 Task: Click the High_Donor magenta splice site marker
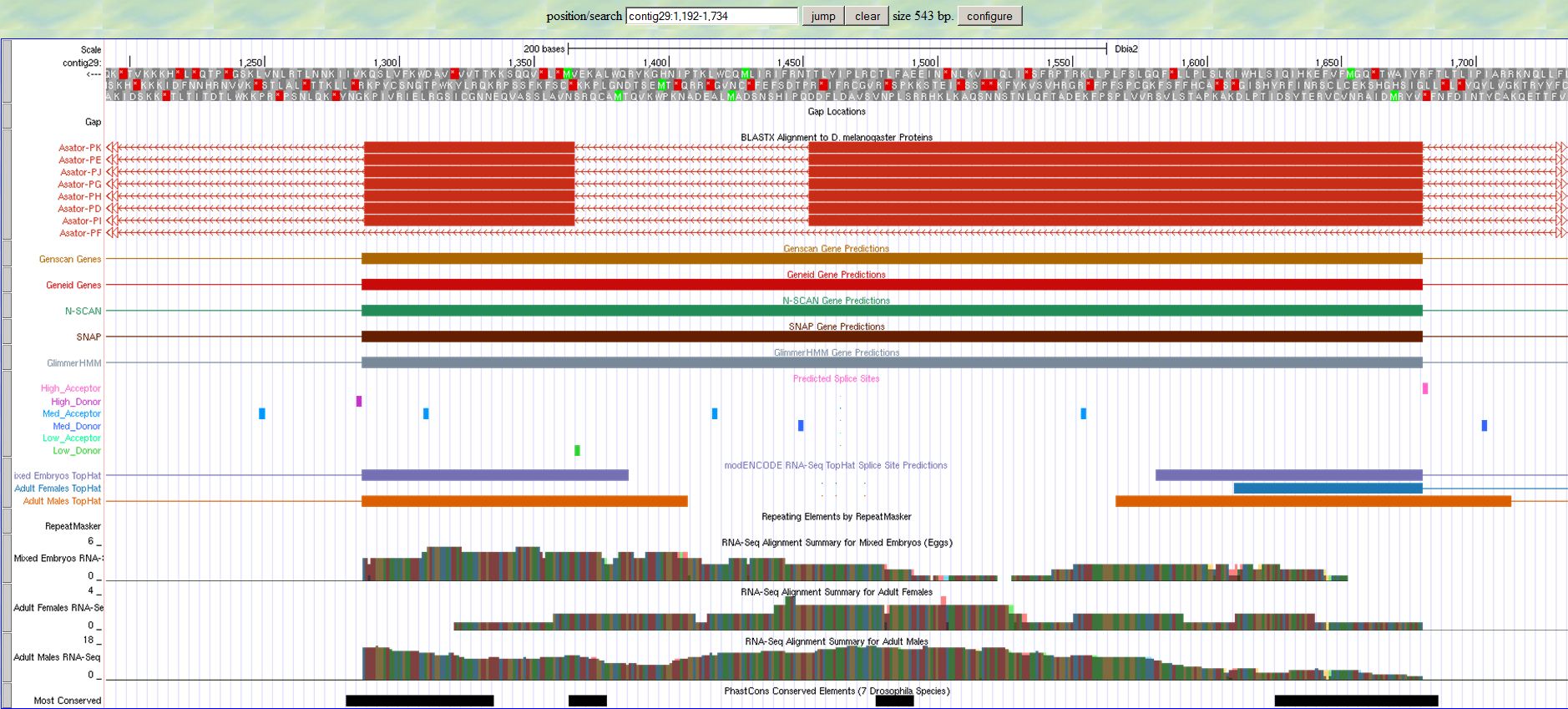[x=359, y=401]
